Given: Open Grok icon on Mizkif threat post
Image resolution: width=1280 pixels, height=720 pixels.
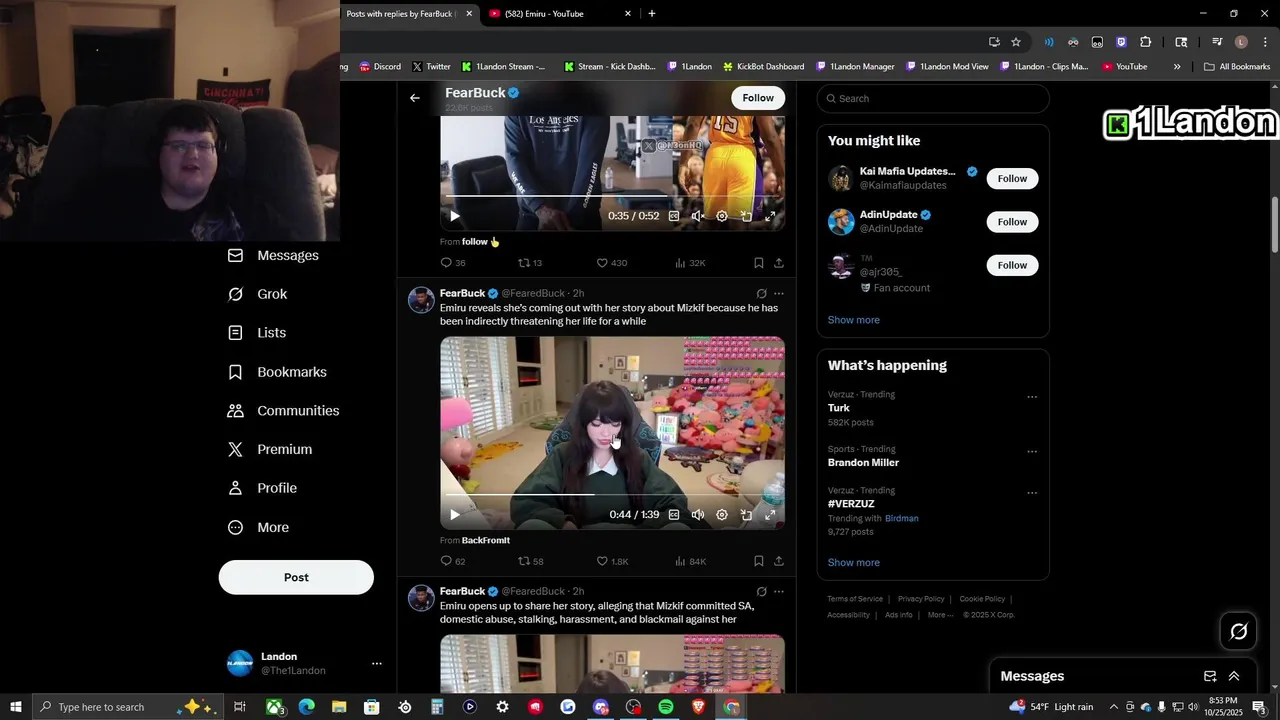Looking at the screenshot, I should pos(761,294).
